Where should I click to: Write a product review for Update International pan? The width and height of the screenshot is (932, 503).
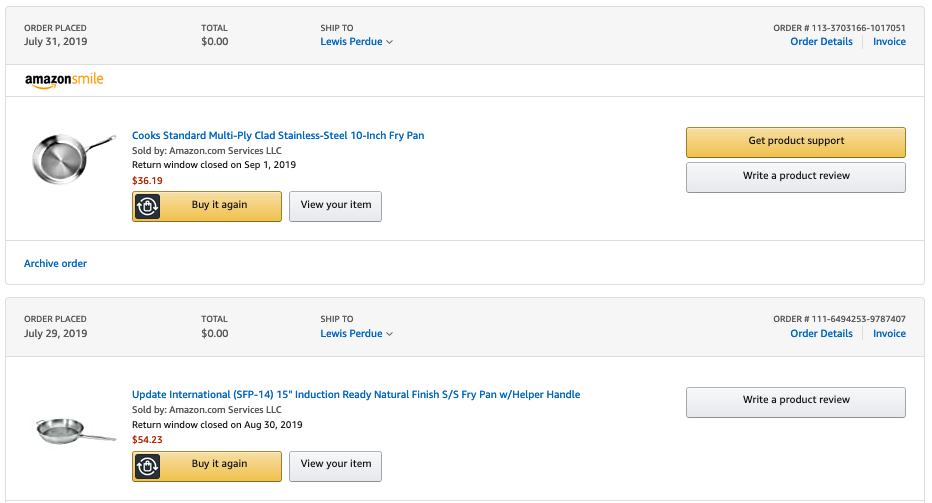[796, 403]
